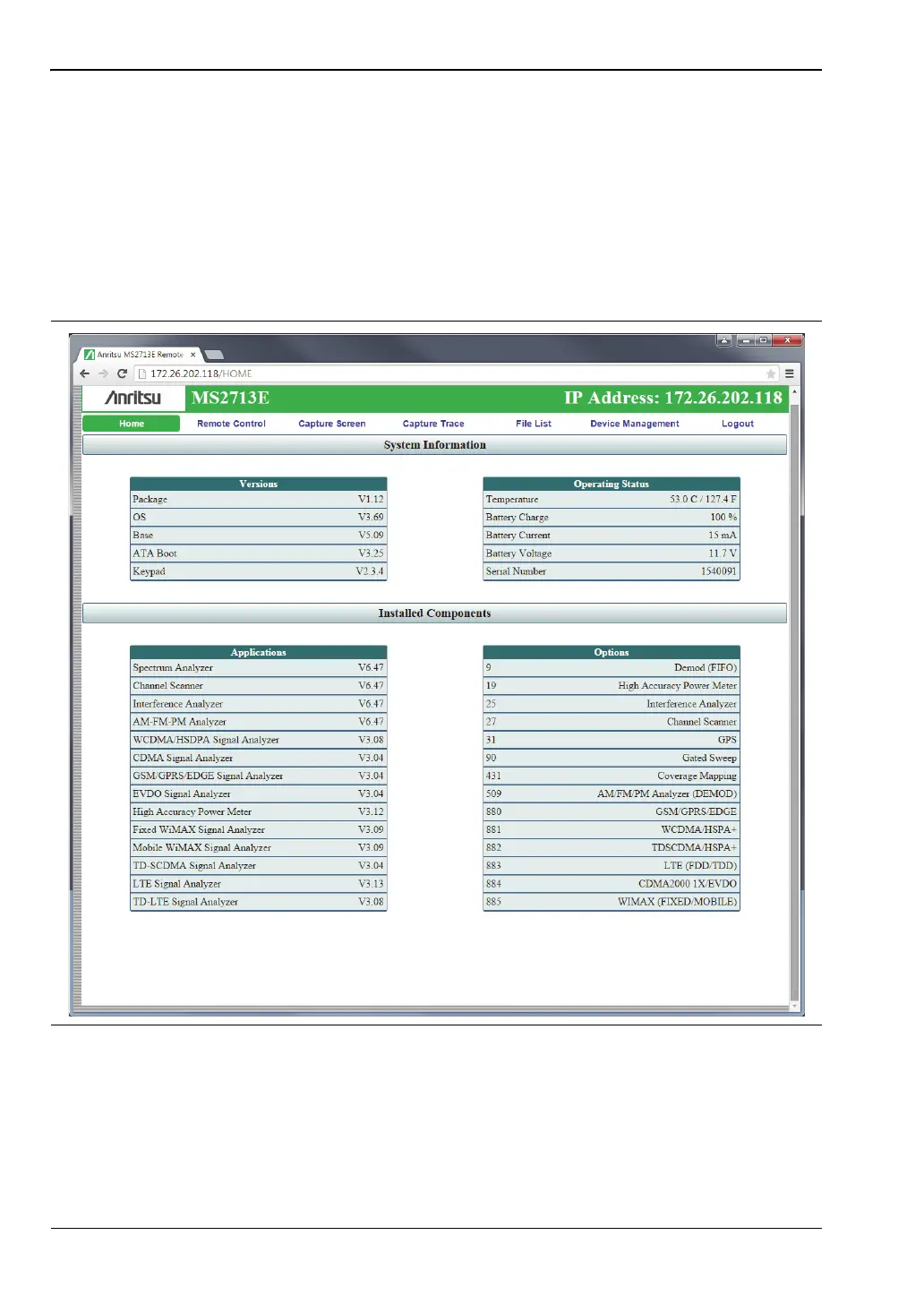Click the GSM/GPRS/EDGE Signal Analyzer row

pos(259,776)
